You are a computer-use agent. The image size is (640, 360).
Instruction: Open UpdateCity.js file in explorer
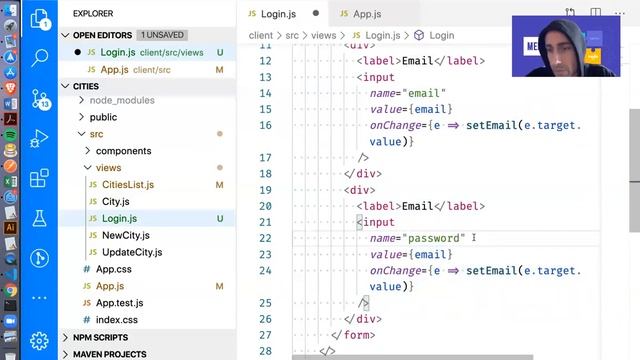click(132, 252)
